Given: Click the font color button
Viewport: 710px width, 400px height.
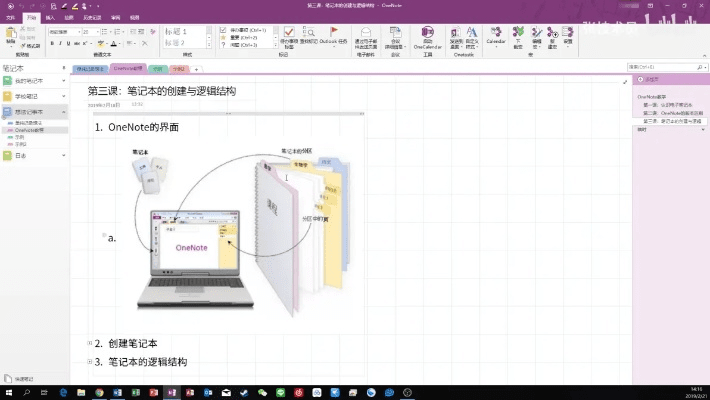Looking at the screenshot, I should 113,43.
